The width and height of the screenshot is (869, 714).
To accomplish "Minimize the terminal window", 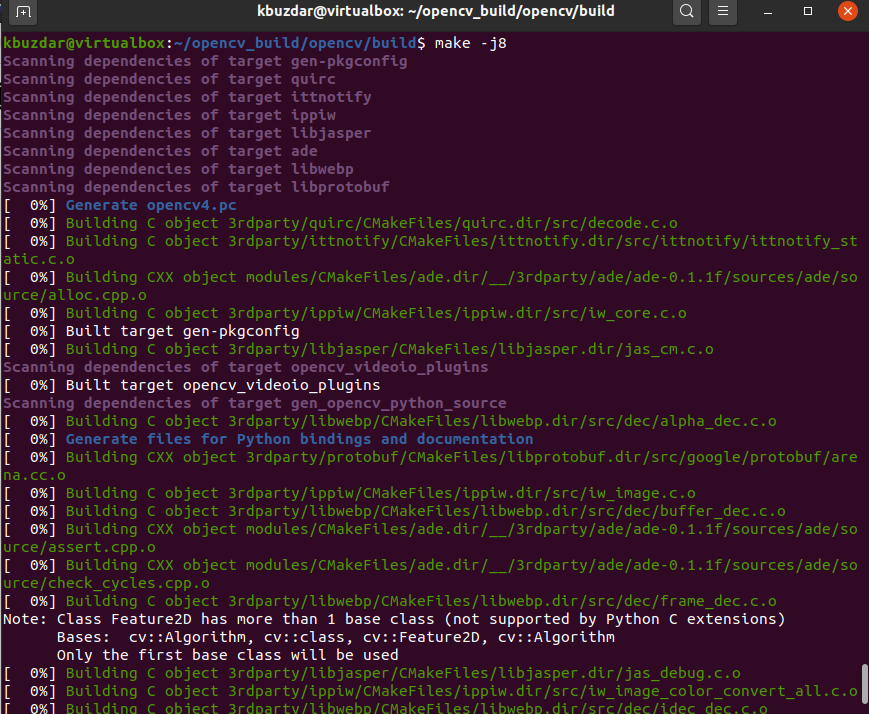I will [772, 12].
